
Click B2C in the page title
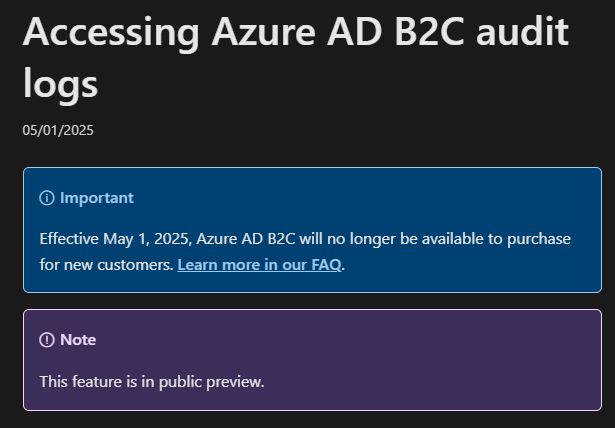point(430,31)
